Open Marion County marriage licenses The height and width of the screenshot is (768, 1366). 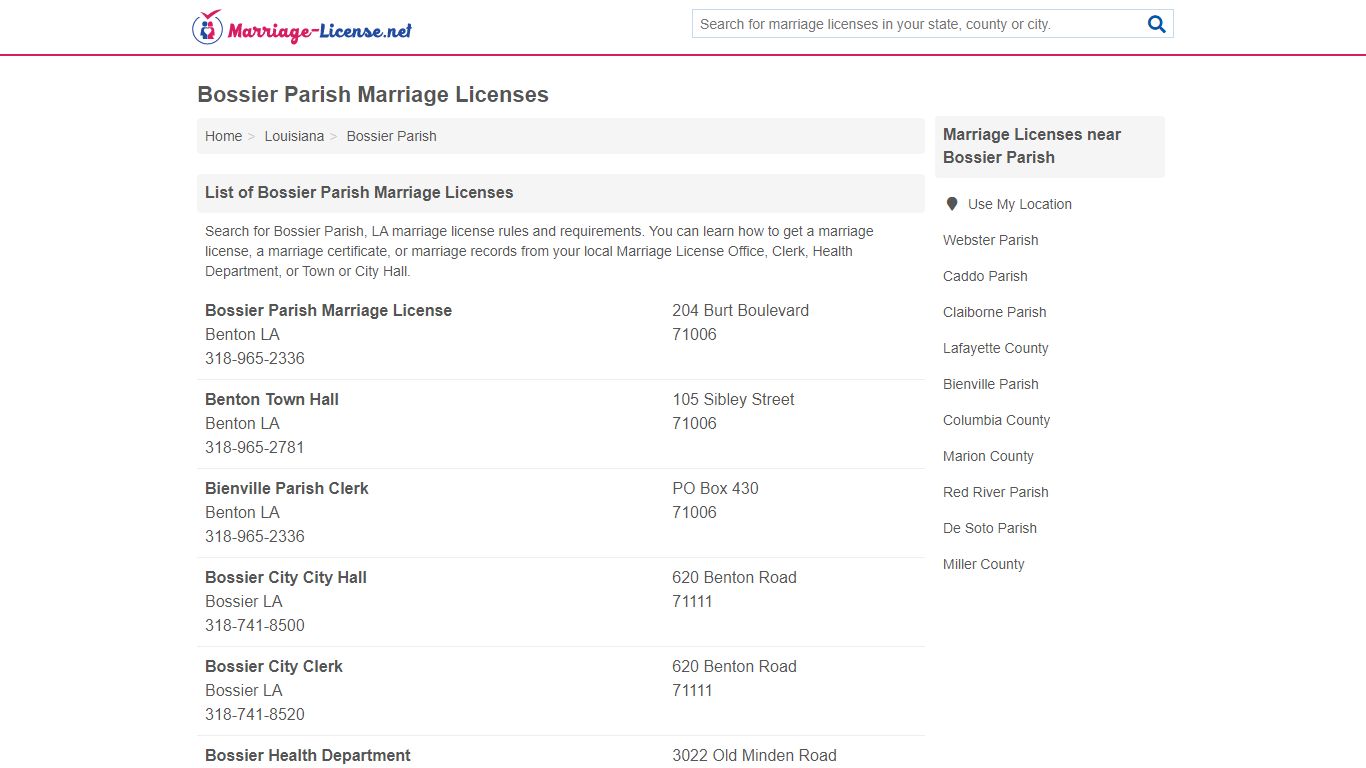click(x=988, y=456)
